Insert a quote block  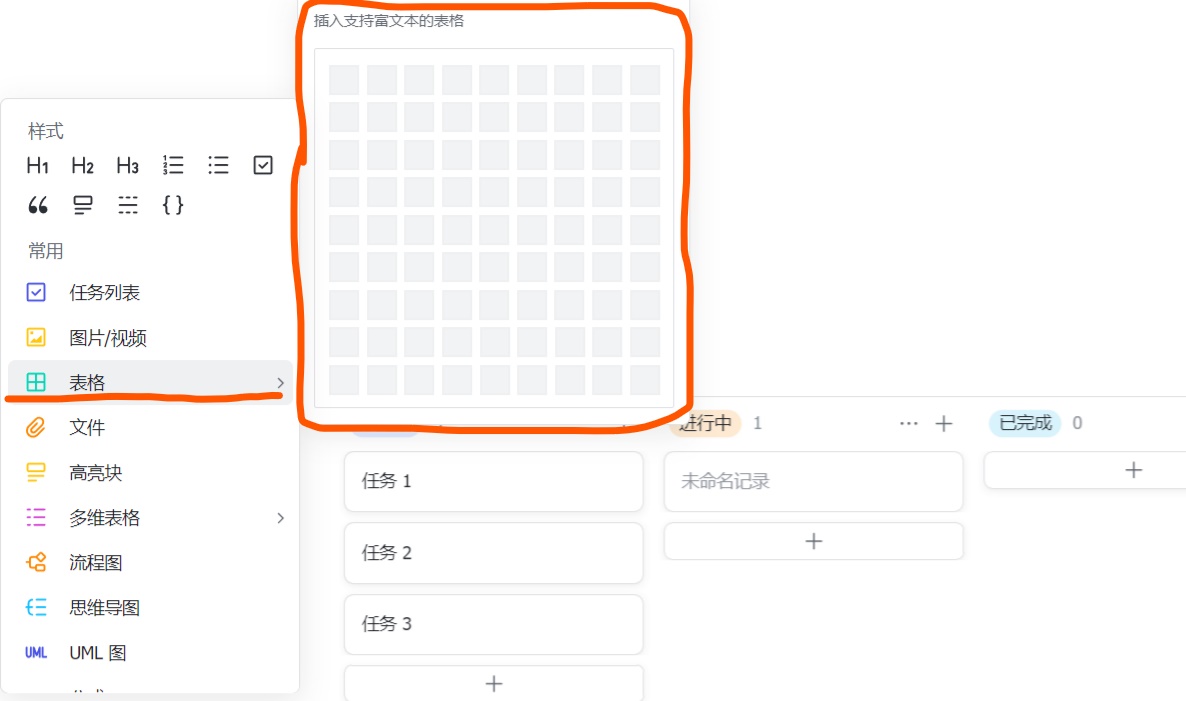[x=38, y=206]
